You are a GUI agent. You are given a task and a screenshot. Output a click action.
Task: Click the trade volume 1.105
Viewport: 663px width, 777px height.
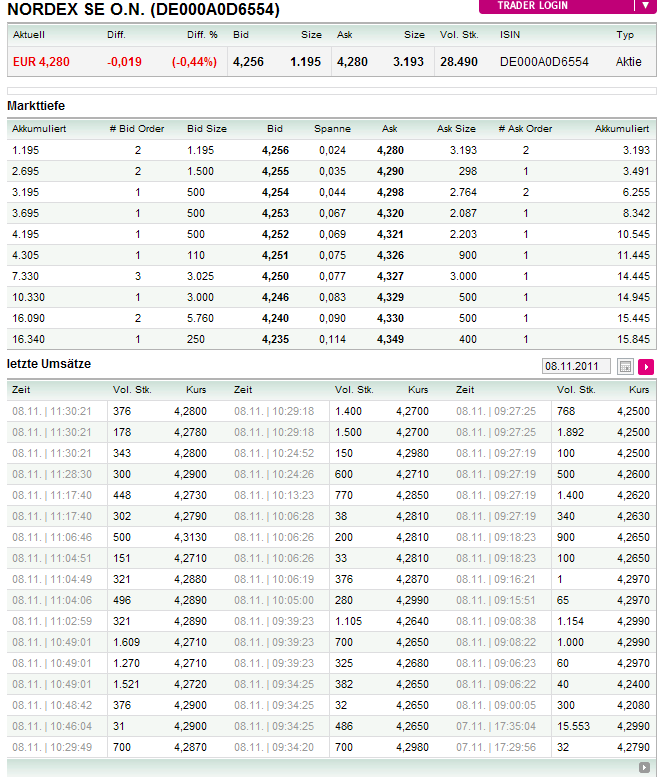348,621
